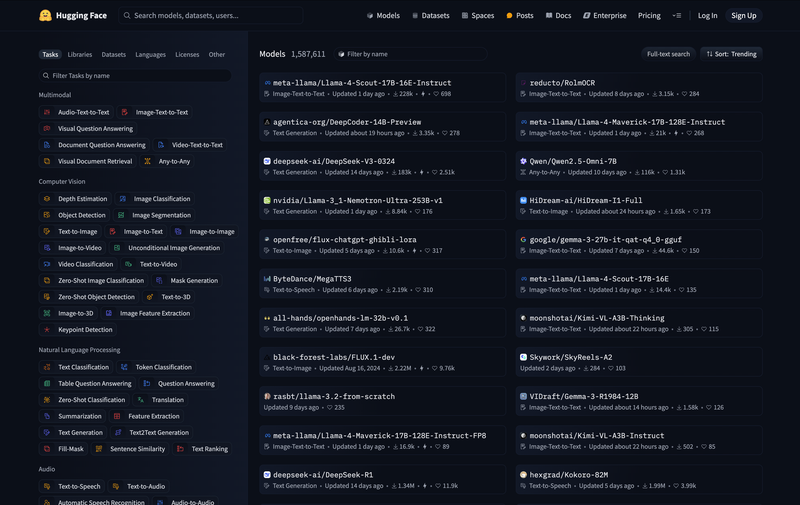Open Posts in the top navigation

point(520,15)
